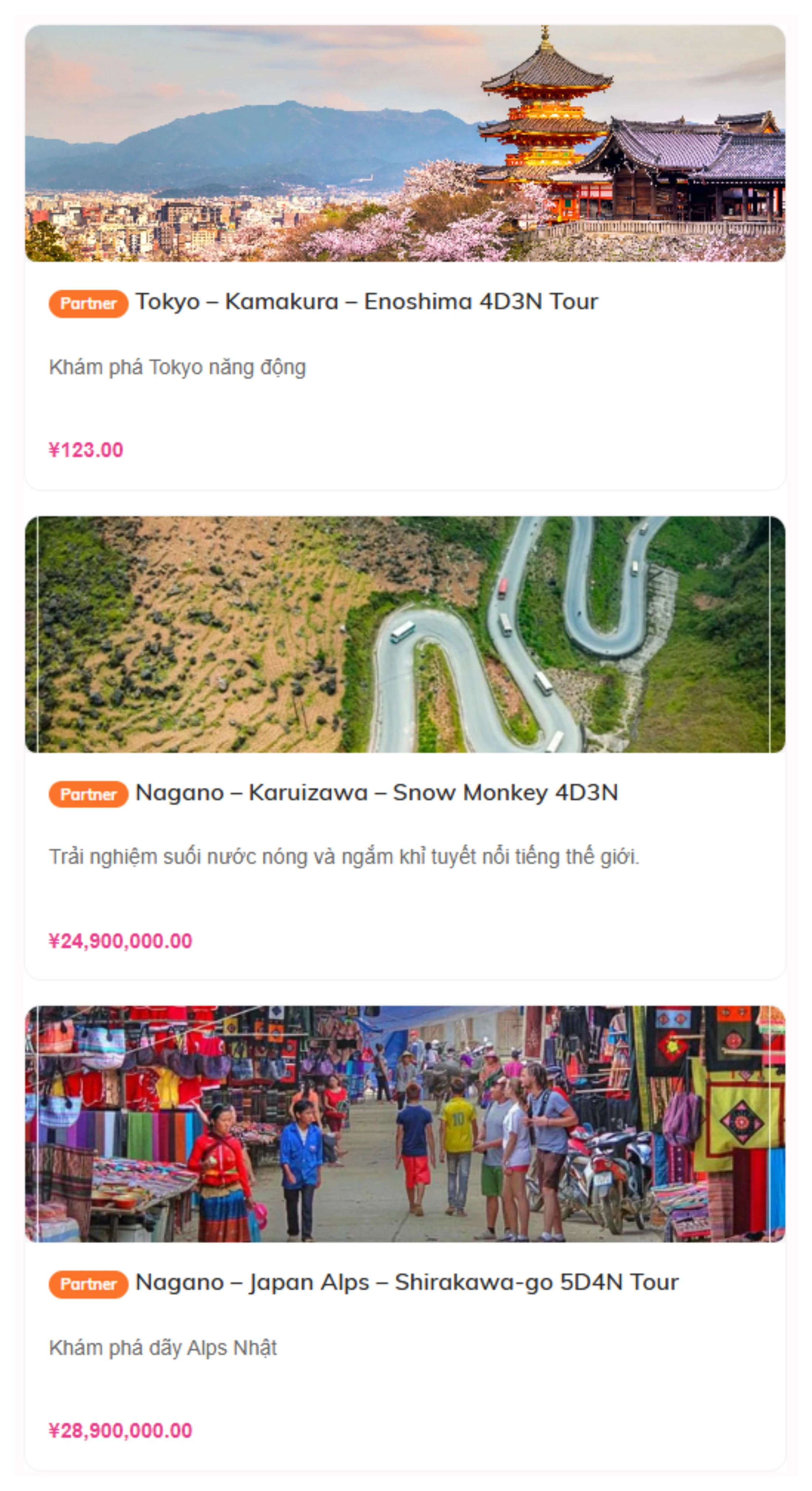Screen dimensions: 812x1491
Task: Click the Partner badge on the Tokyo tour
Action: click(88, 303)
